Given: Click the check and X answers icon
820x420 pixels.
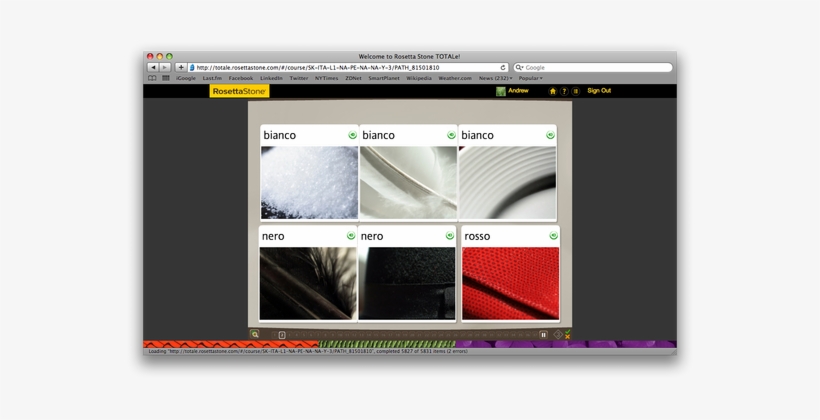Looking at the screenshot, I should pos(567,334).
